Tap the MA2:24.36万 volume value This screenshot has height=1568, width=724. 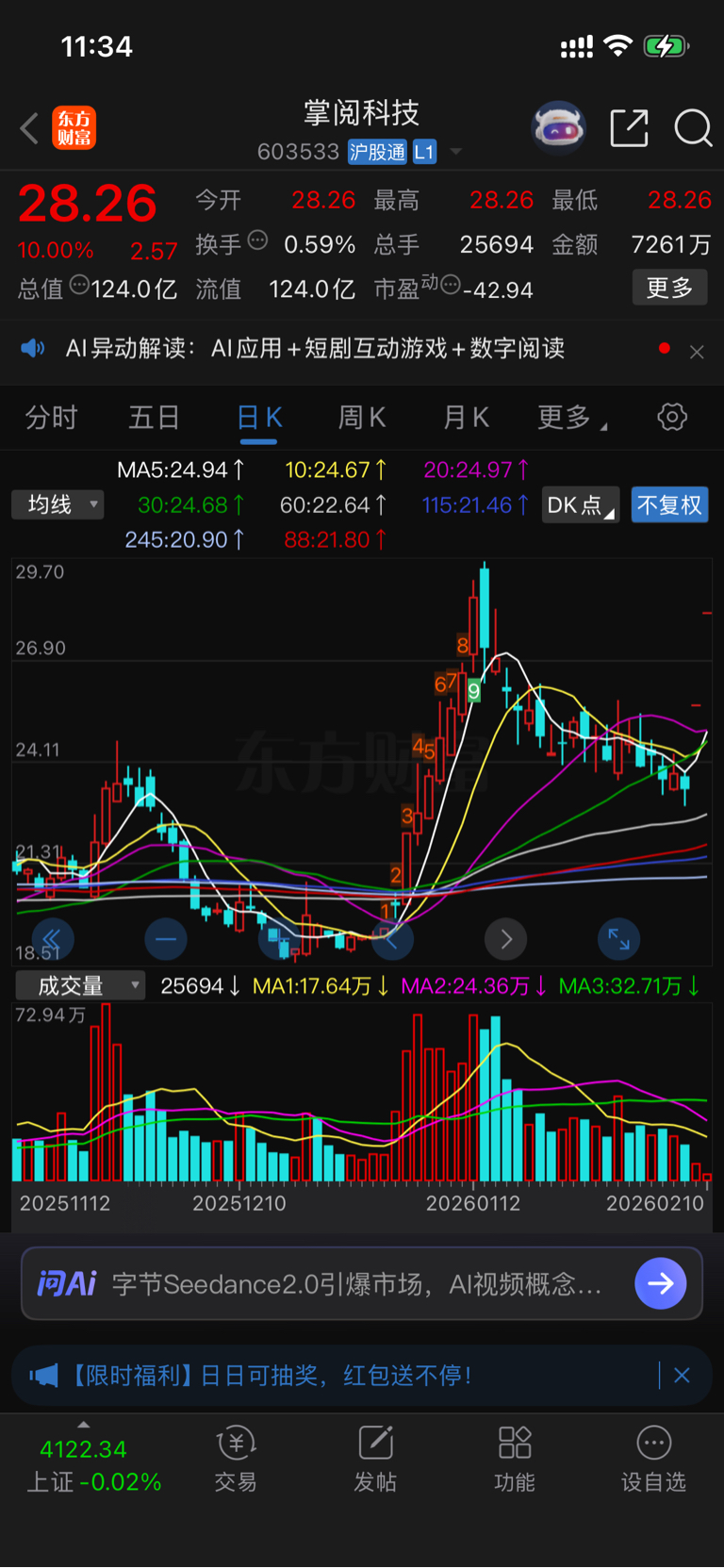point(473,985)
